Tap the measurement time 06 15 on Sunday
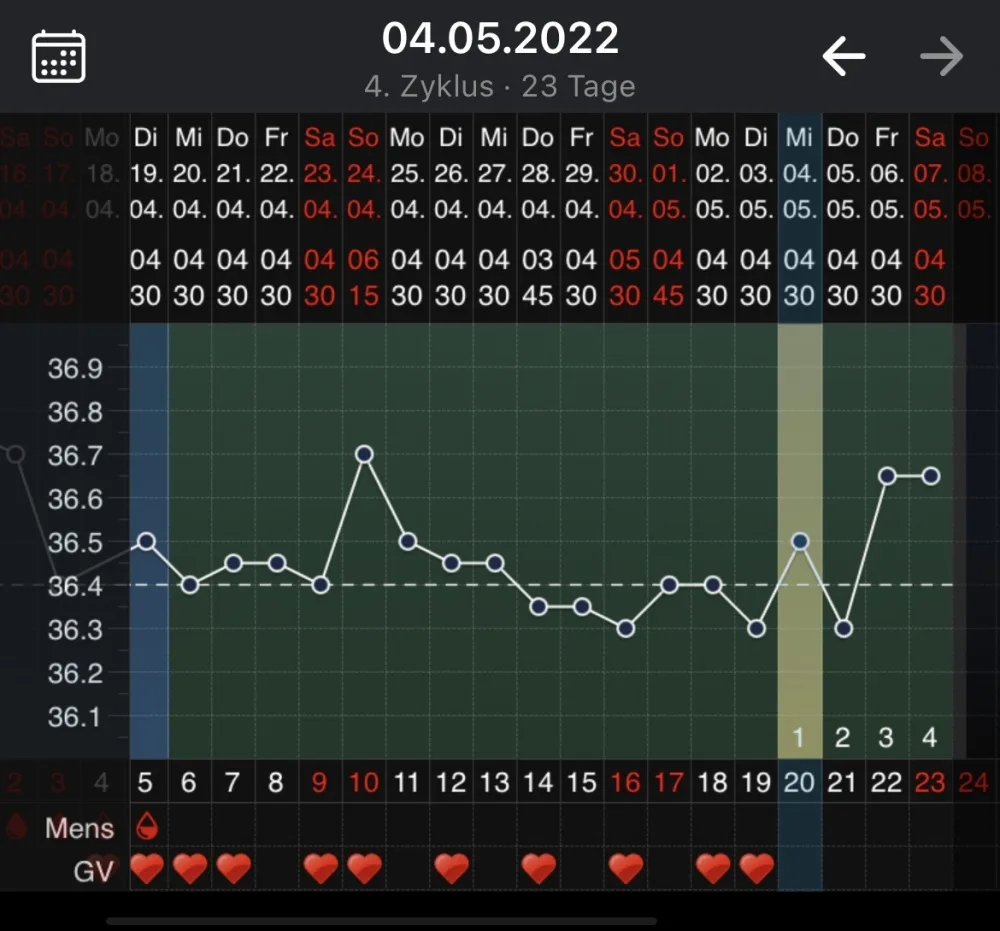 [364, 278]
